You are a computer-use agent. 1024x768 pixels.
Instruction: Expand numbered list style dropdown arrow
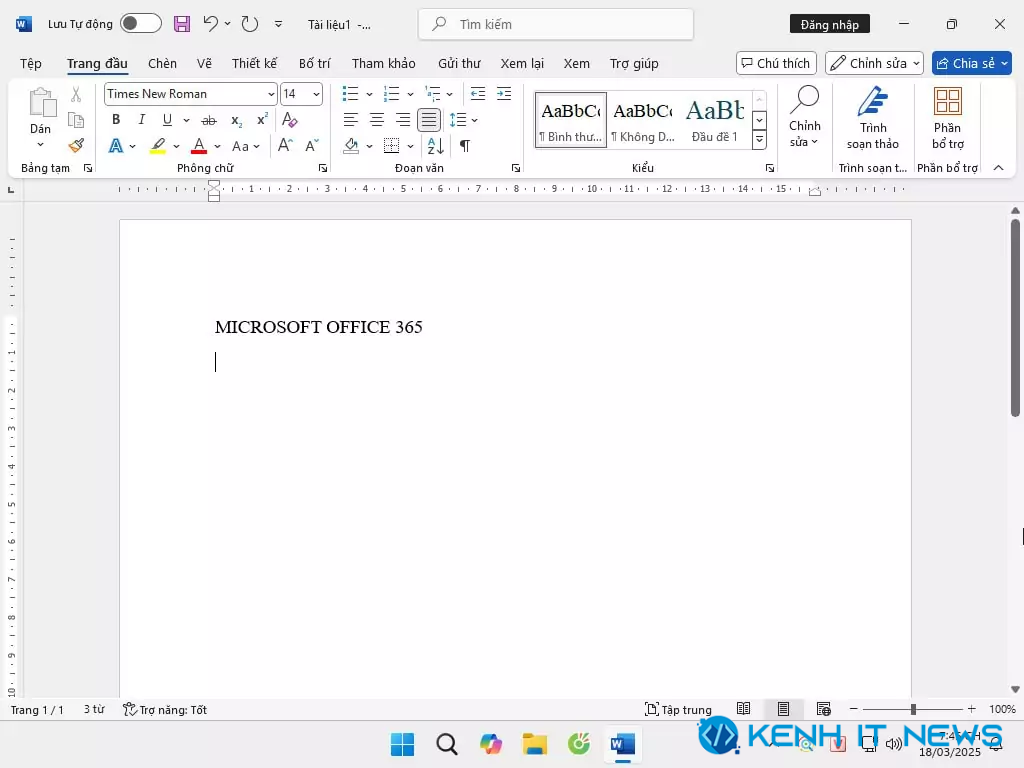pos(410,95)
